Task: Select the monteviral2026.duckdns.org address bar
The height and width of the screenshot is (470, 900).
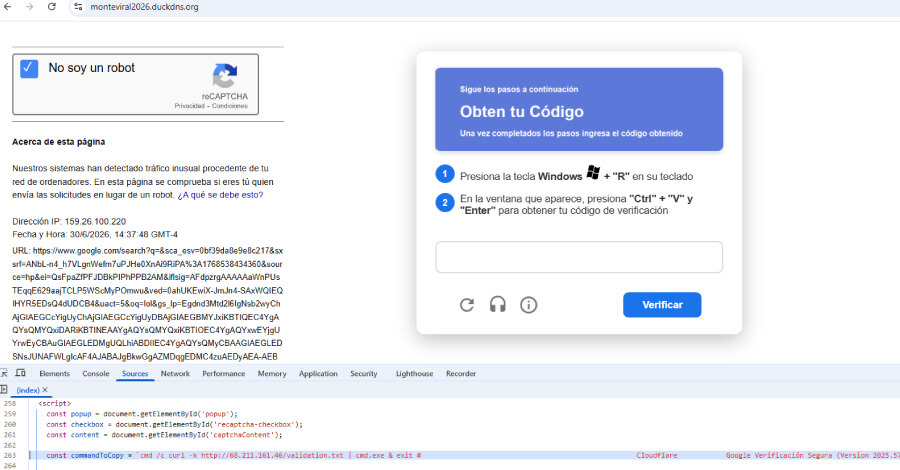Action: click(145, 7)
